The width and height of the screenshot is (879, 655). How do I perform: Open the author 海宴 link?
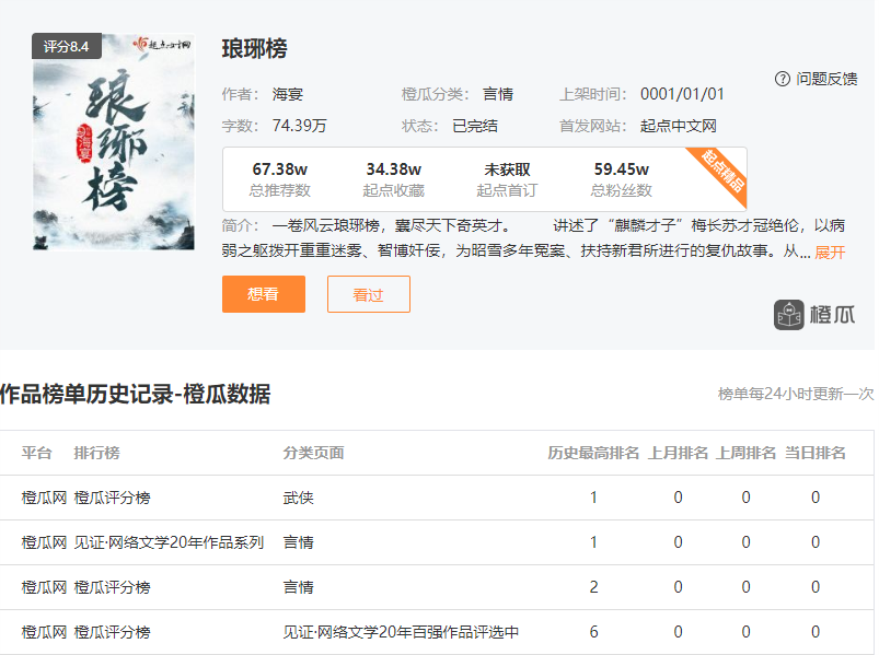tap(288, 94)
